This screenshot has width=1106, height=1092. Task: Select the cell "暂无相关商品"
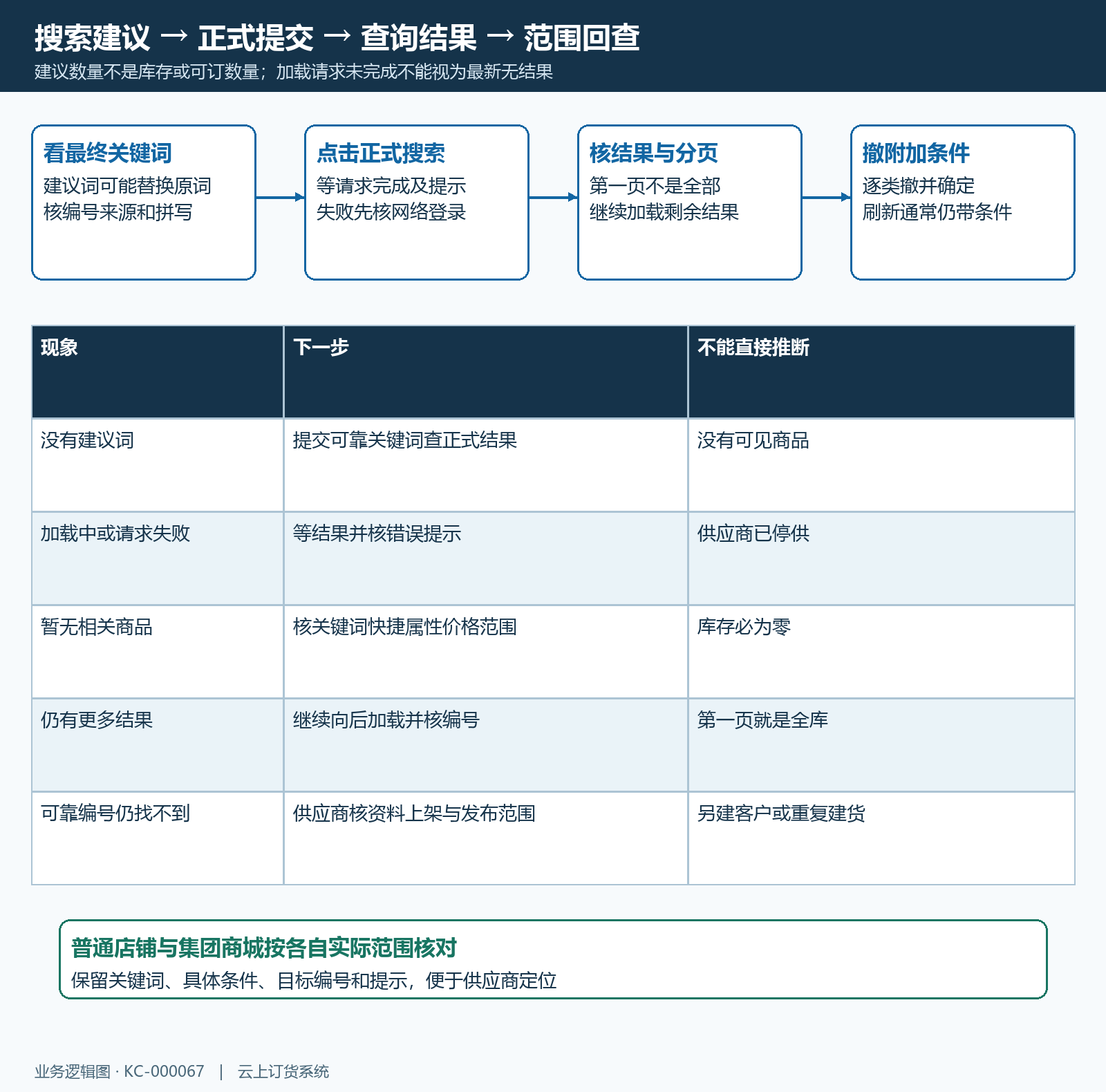158,652
